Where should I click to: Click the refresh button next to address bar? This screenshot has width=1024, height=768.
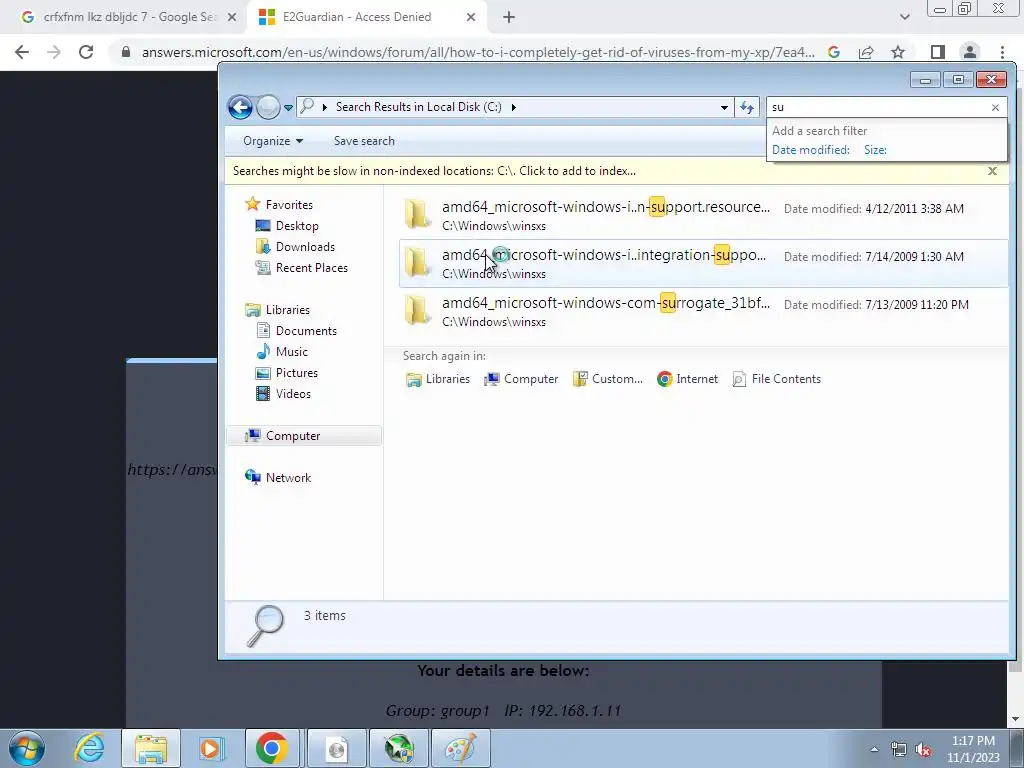click(746, 107)
